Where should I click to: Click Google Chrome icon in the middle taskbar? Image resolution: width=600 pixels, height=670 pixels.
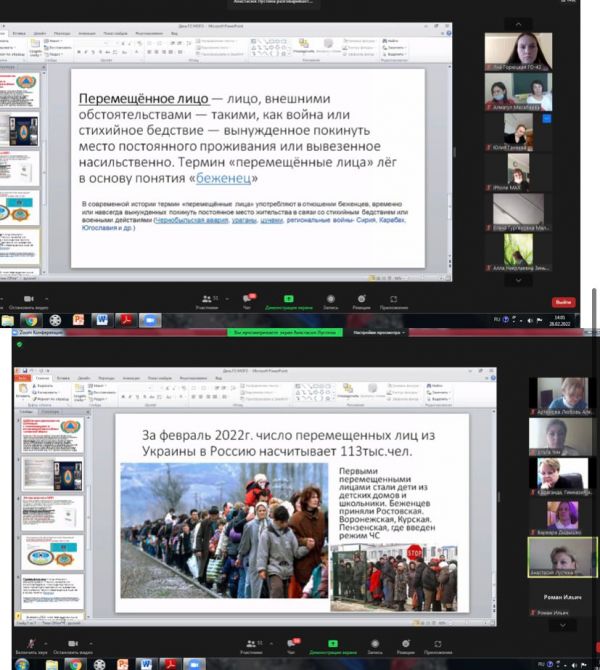pyautogui.click(x=31, y=320)
